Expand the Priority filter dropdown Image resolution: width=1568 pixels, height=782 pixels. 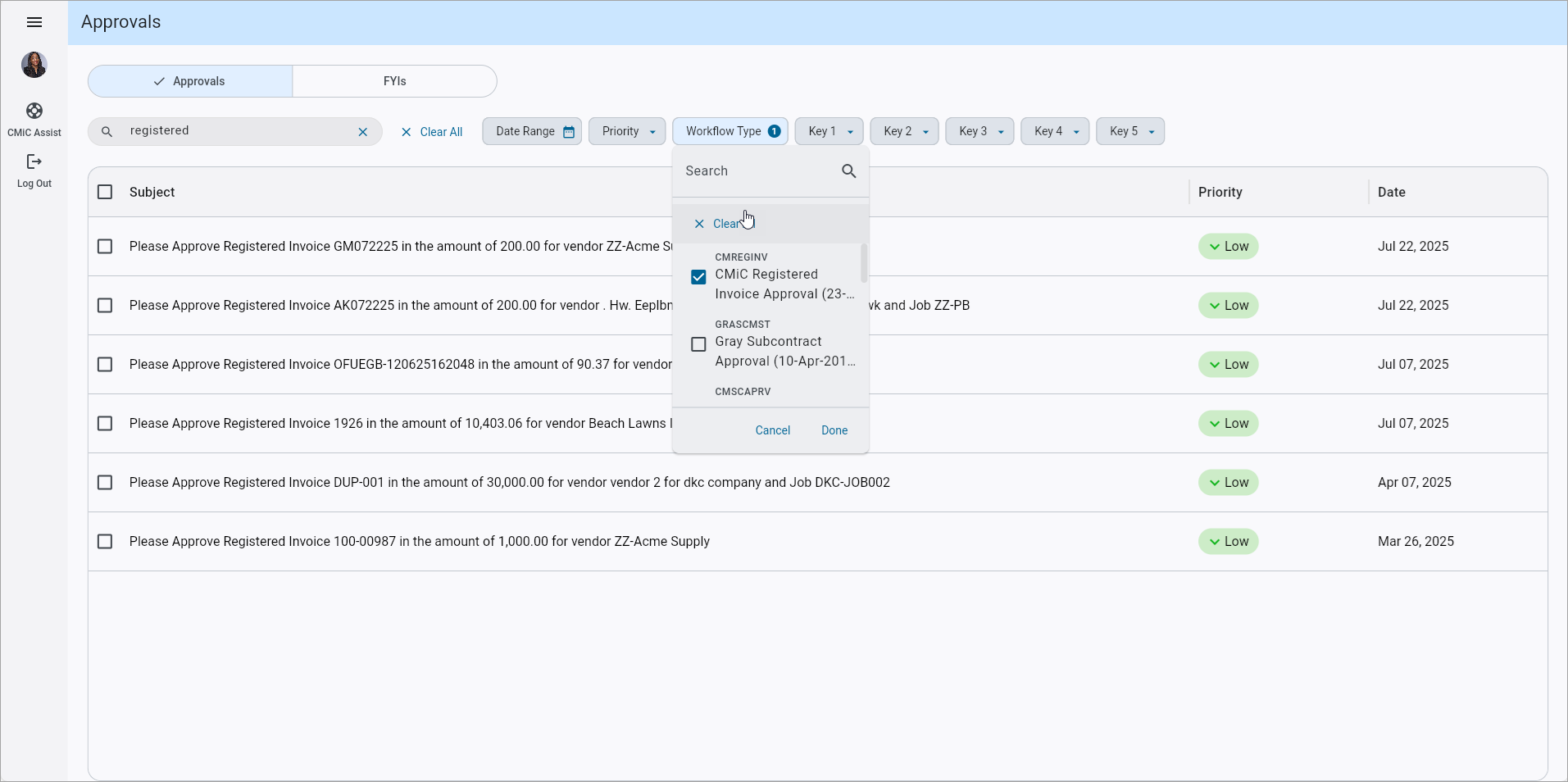coord(627,131)
